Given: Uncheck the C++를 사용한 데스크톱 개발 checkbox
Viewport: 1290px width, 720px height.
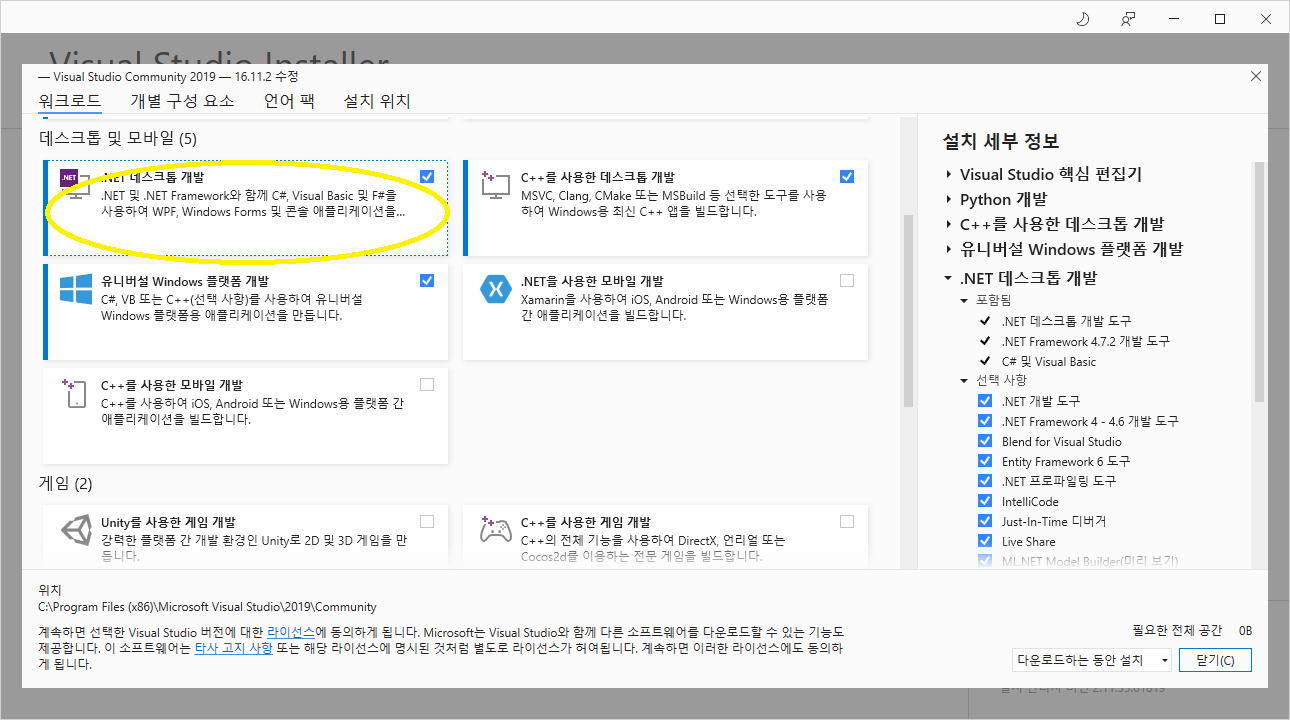Looking at the screenshot, I should pyautogui.click(x=847, y=177).
